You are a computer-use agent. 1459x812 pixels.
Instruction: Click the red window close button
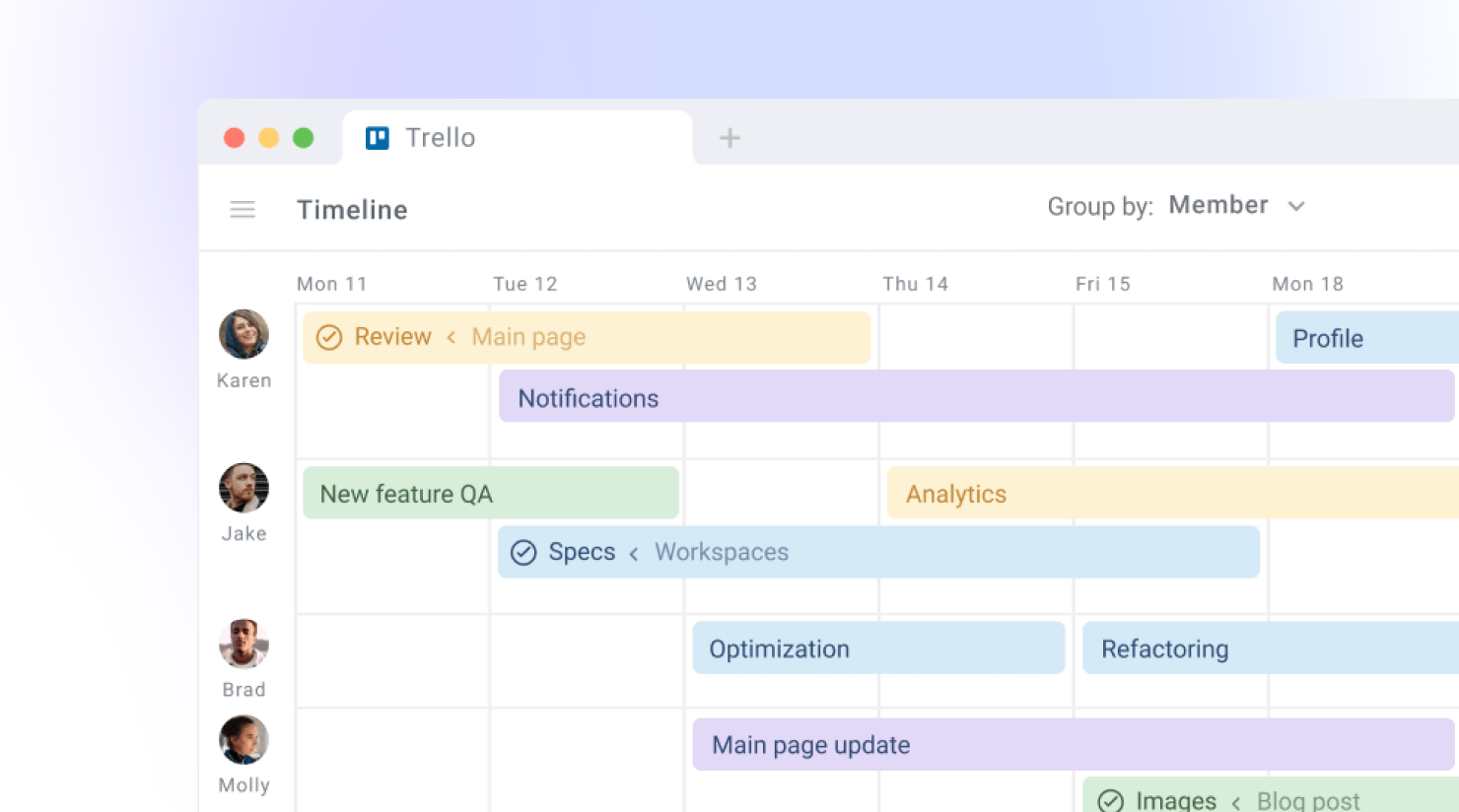click(235, 138)
